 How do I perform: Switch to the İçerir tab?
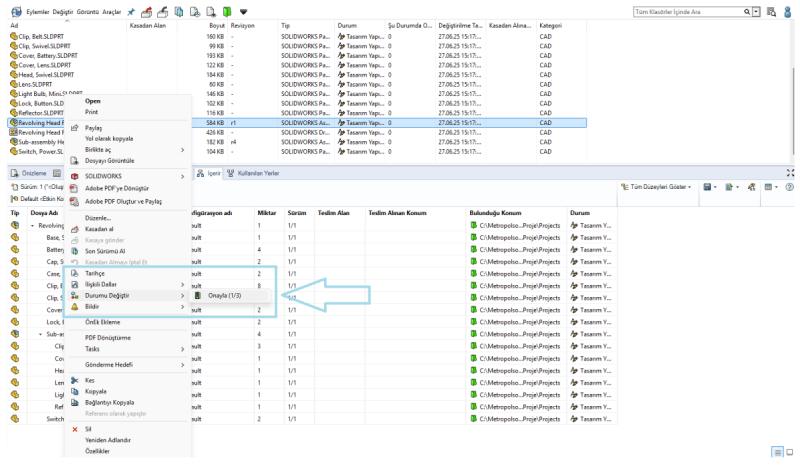209,174
